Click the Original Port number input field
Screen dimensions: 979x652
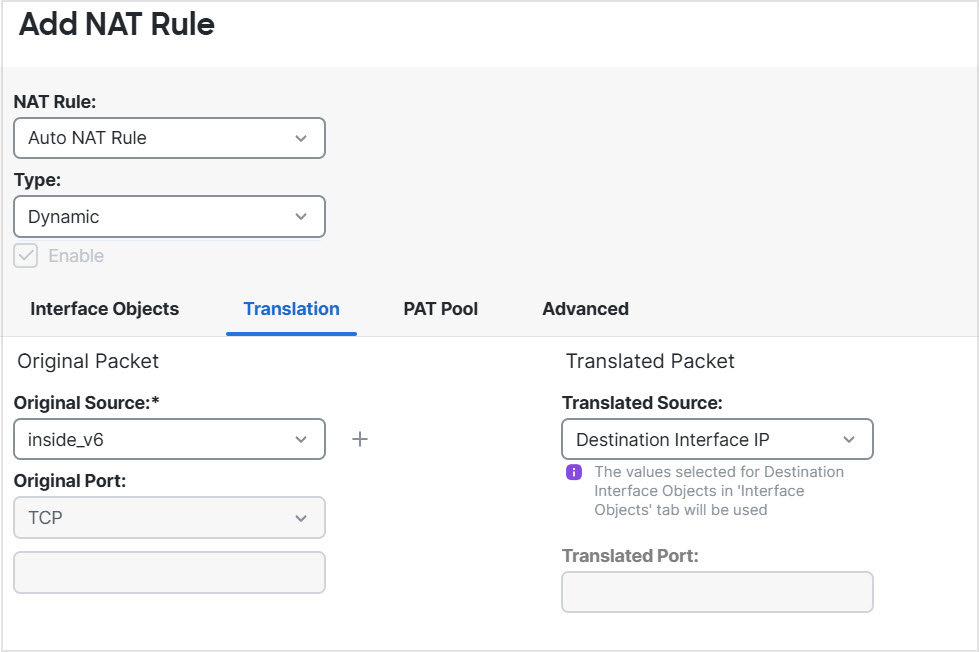[x=169, y=572]
